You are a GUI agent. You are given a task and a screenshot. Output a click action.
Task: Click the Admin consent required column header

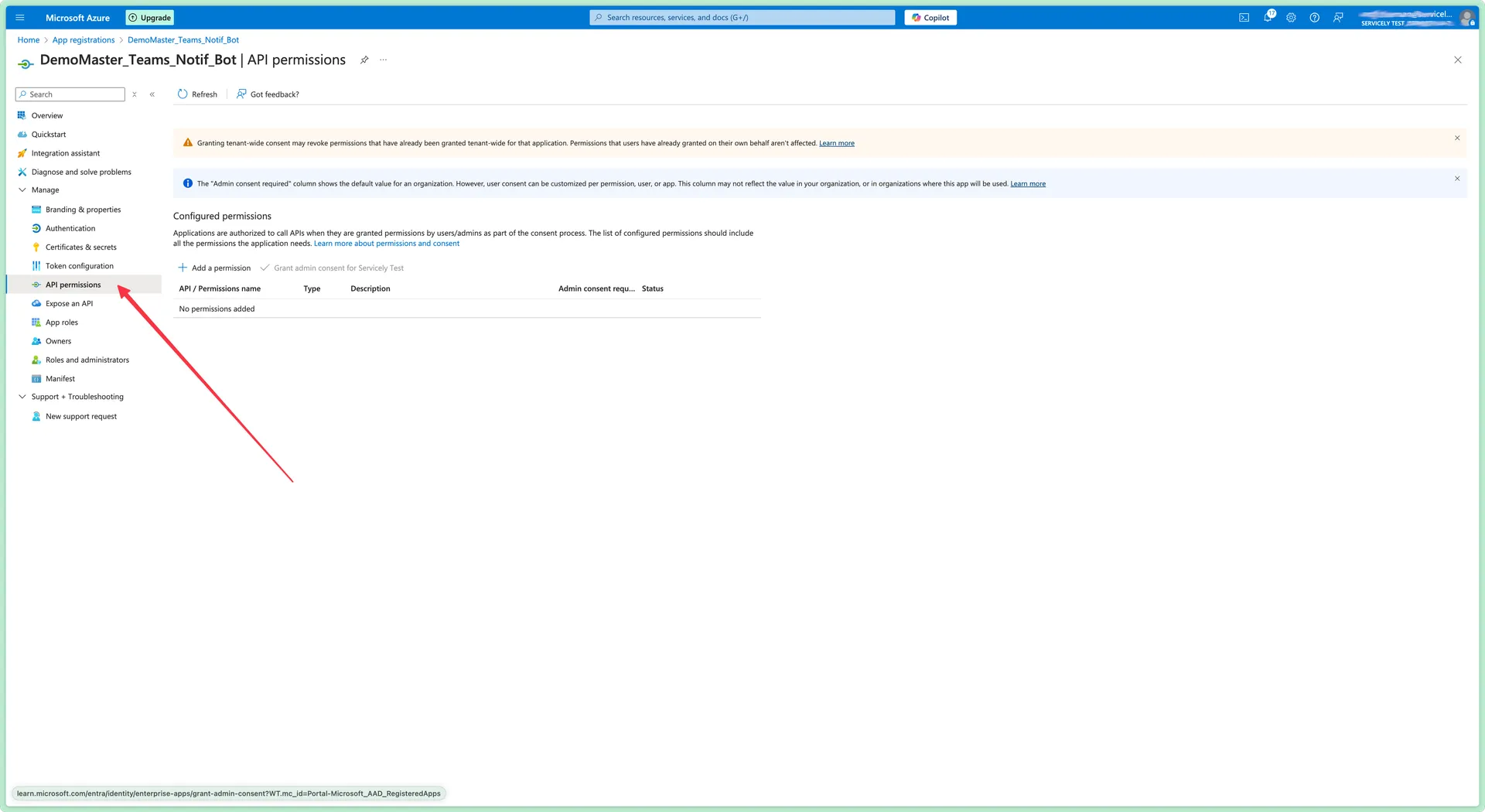coord(596,288)
